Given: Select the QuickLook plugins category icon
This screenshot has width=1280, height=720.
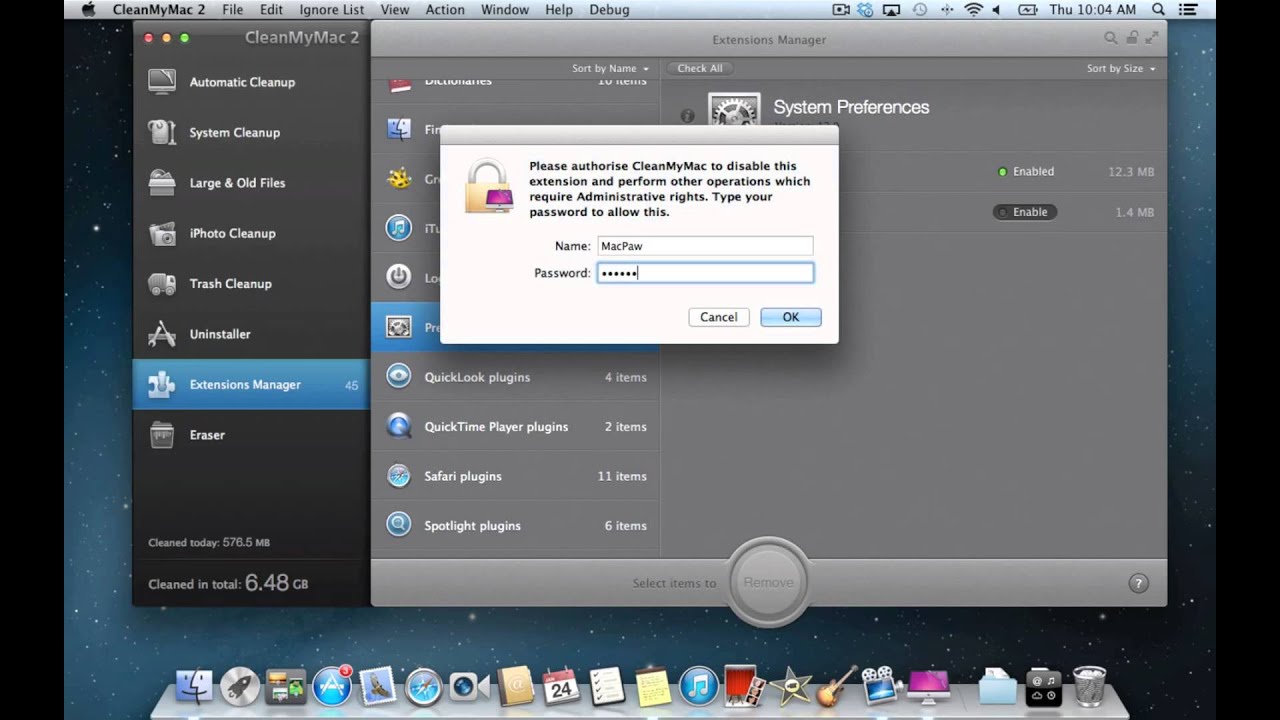Looking at the screenshot, I should [x=399, y=377].
